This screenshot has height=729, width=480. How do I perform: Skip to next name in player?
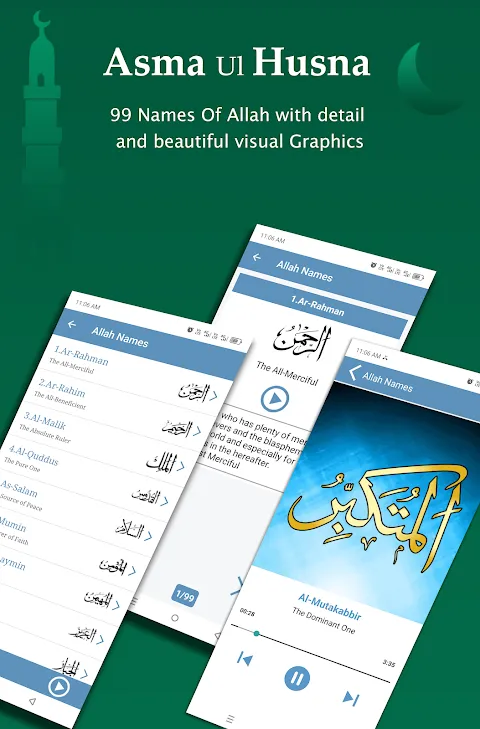tap(351, 697)
